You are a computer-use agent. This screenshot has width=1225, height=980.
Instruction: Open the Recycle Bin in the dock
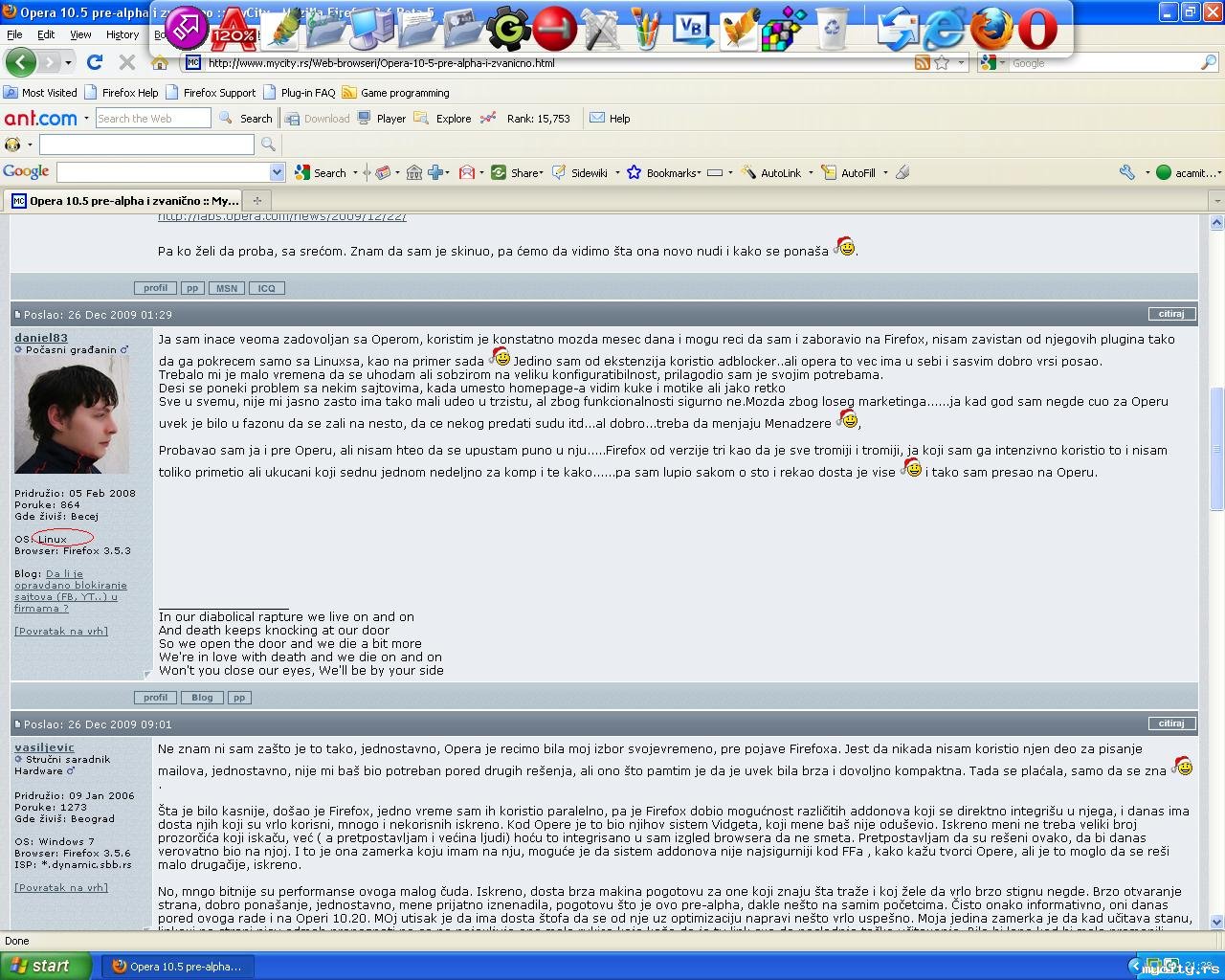(x=834, y=29)
